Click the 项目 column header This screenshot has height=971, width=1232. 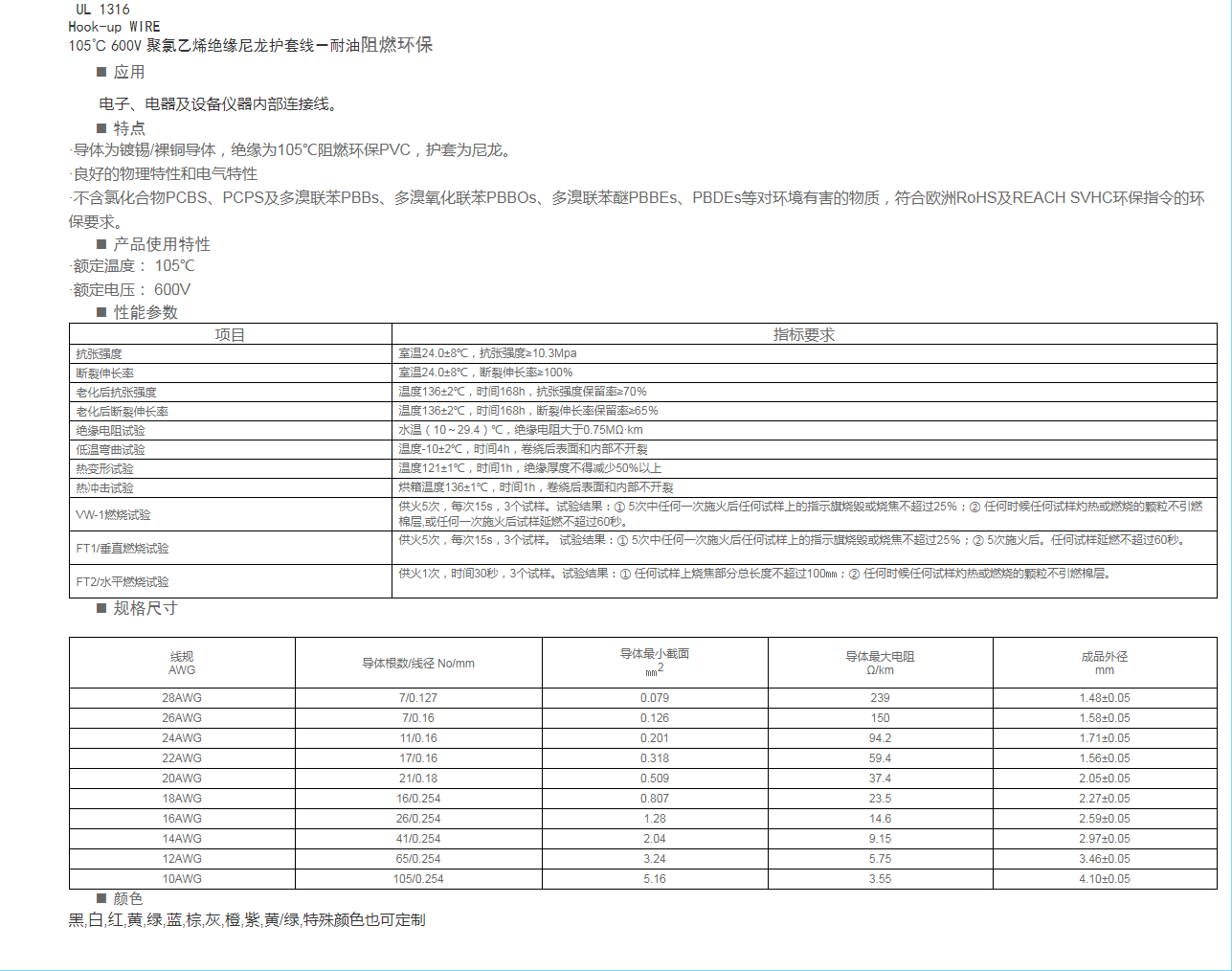230,334
